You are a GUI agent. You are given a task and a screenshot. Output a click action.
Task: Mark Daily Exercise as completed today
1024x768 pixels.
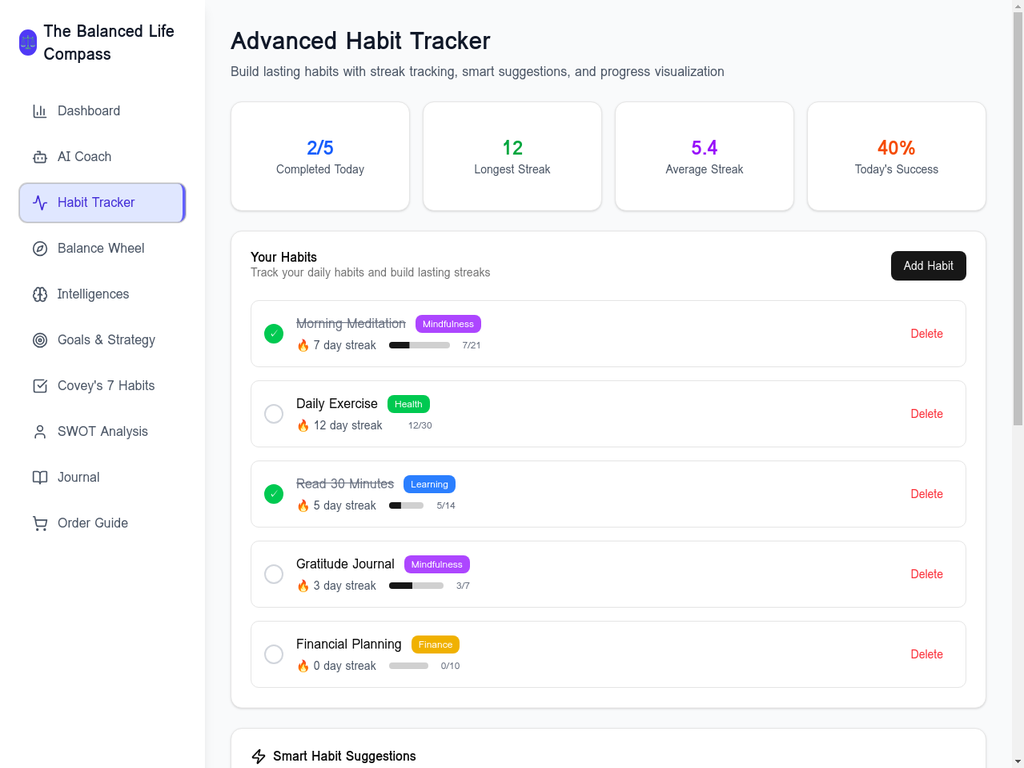274,413
